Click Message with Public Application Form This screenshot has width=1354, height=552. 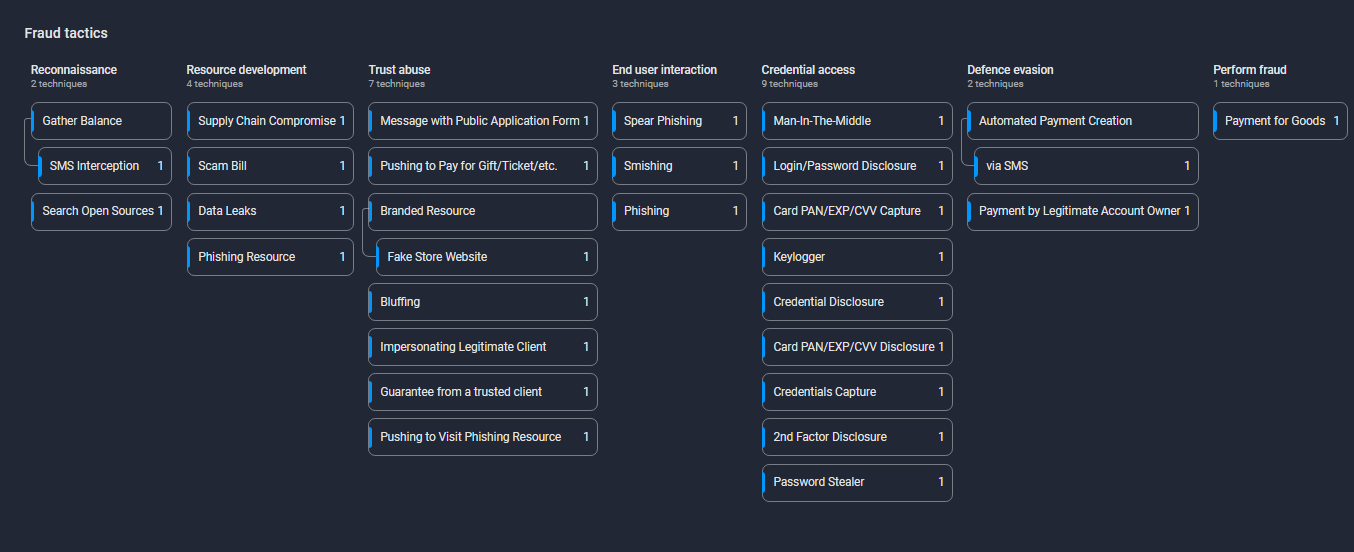coord(482,121)
